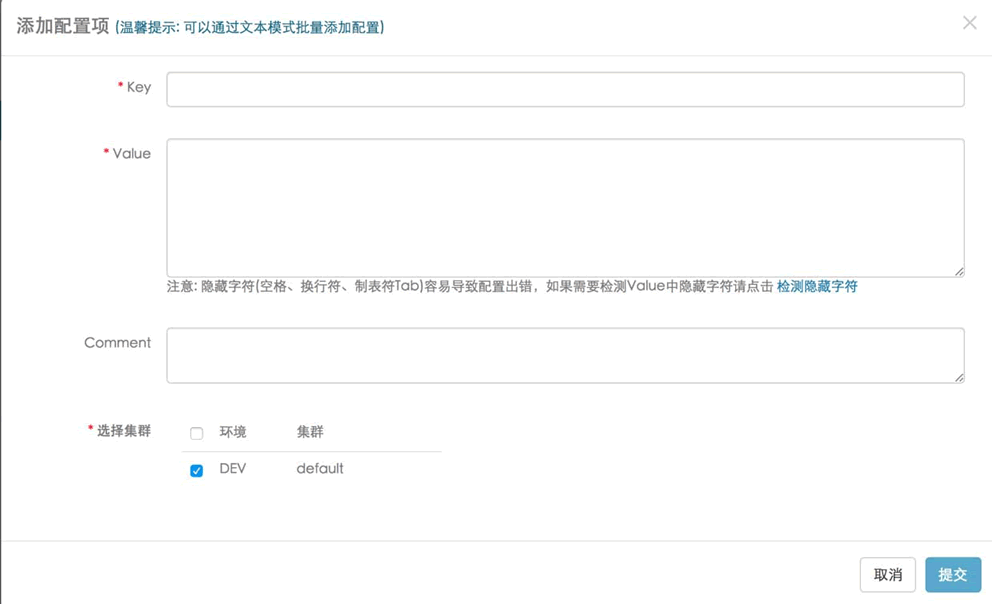The image size is (992, 604).
Task: Click the Key field label
Action: point(139,87)
